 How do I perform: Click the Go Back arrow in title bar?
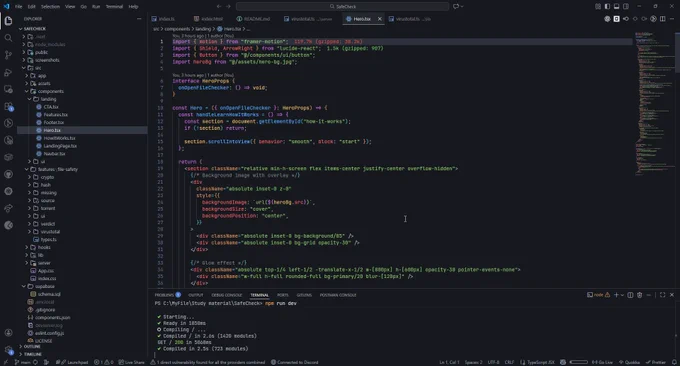click(219, 7)
